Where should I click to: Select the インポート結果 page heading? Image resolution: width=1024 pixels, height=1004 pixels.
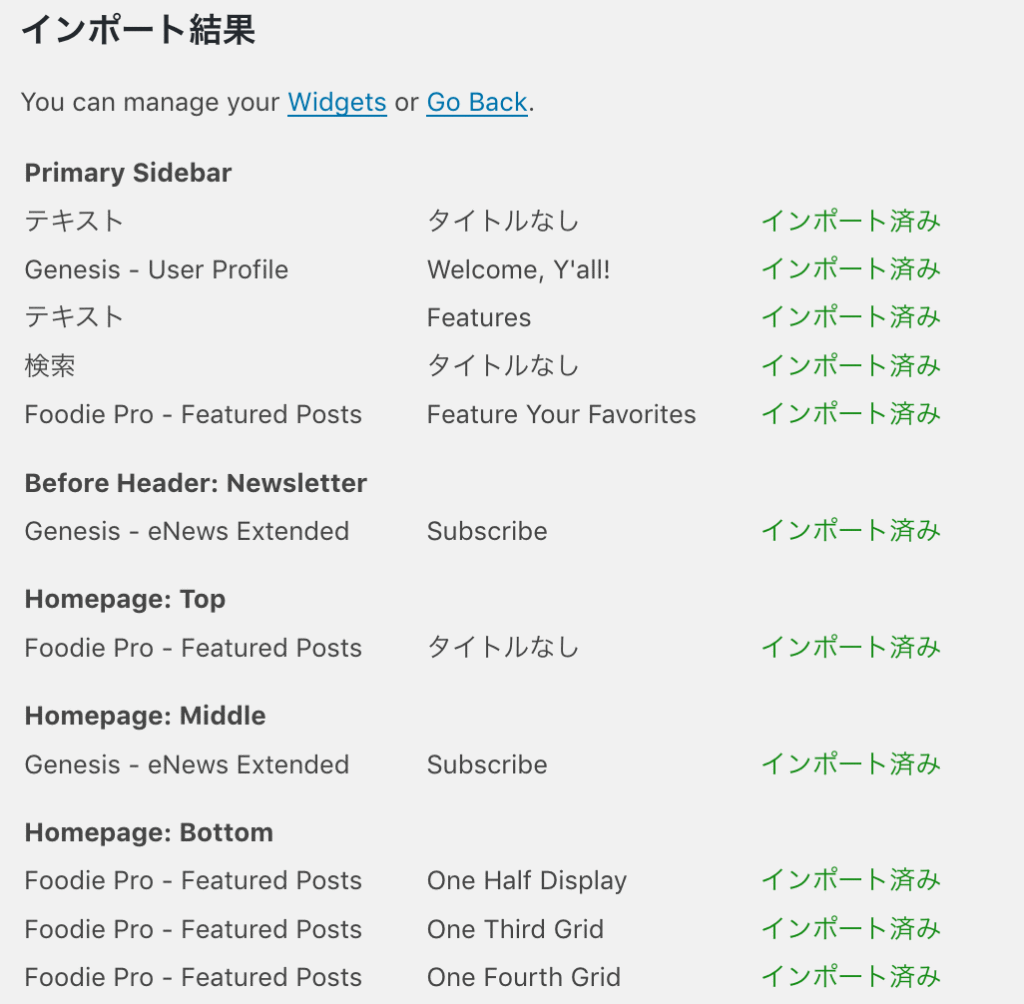138,31
